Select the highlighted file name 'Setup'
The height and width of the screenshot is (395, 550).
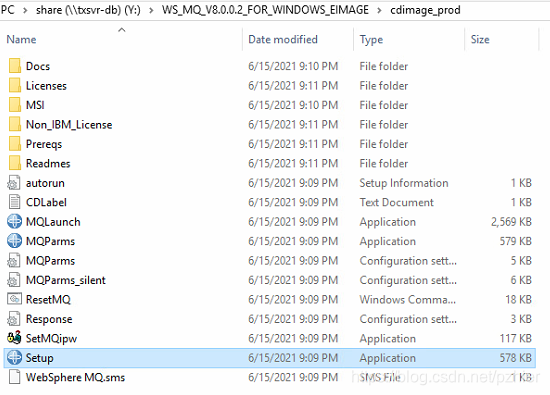point(40,358)
